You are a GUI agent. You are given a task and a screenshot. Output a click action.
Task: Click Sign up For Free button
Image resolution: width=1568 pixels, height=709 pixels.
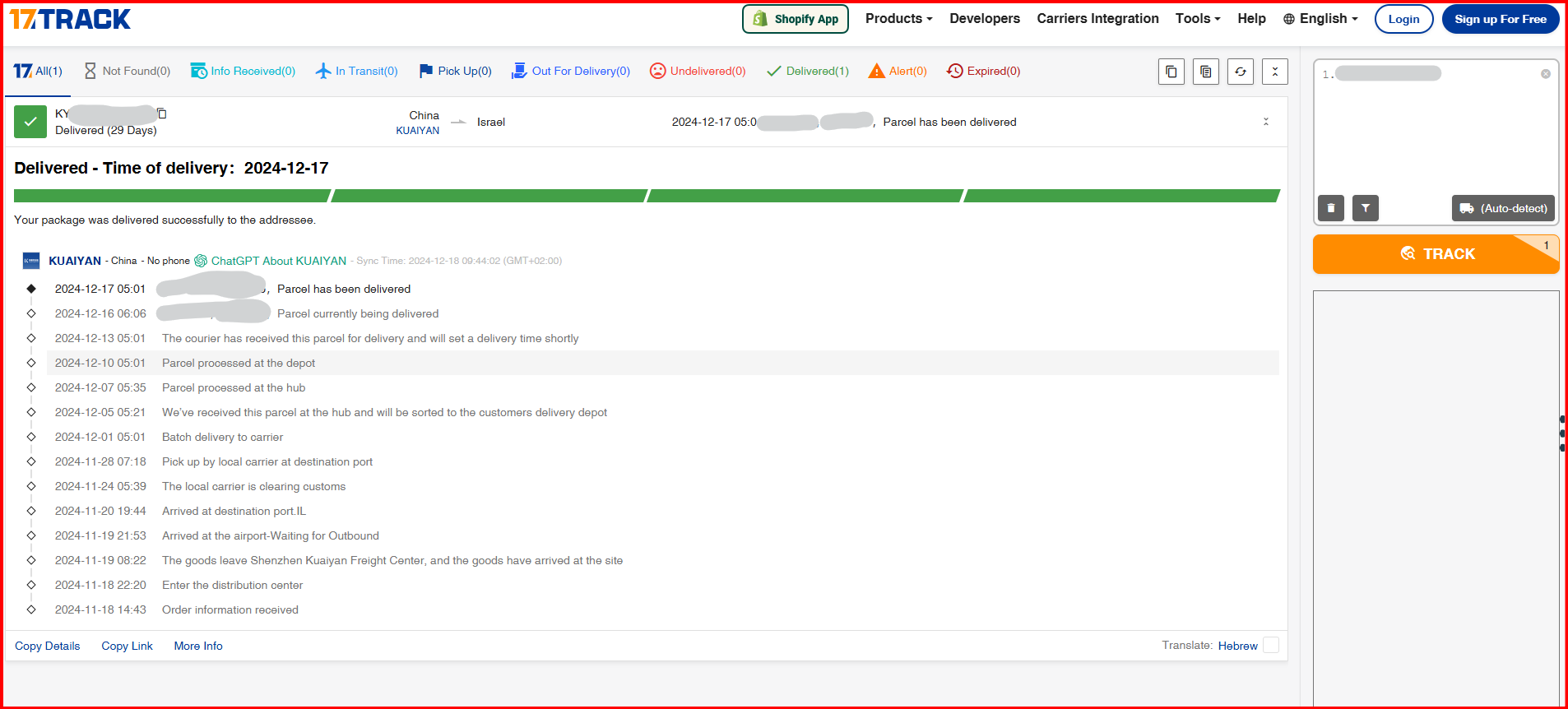1500,19
